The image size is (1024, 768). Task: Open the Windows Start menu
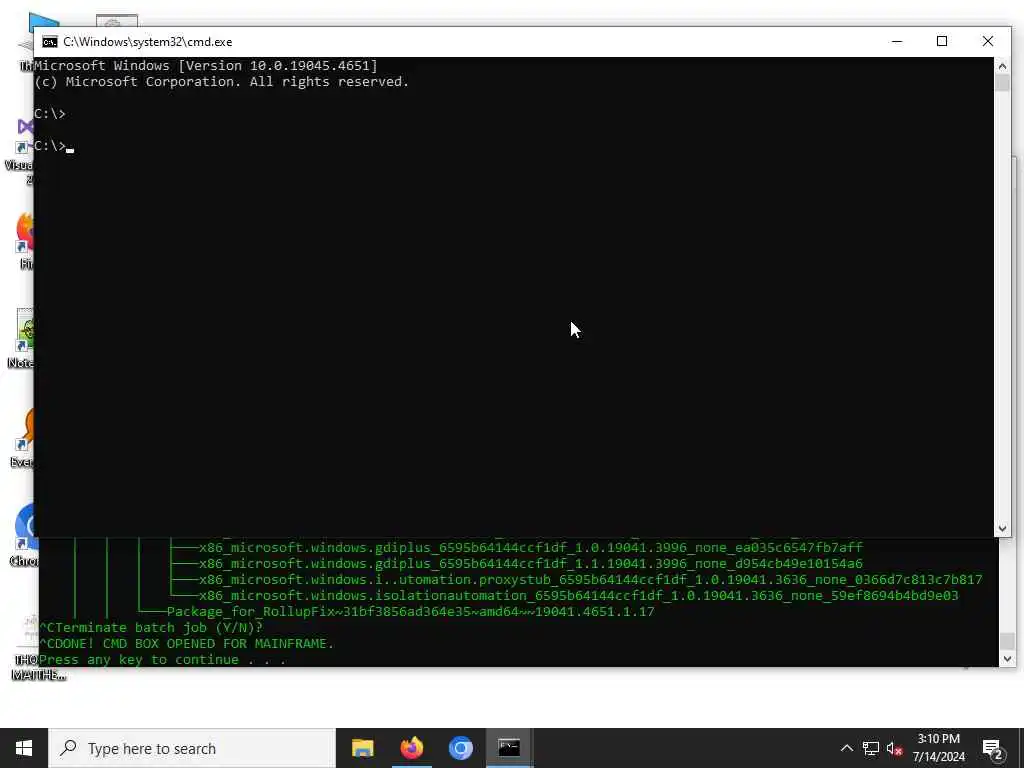pos(24,748)
